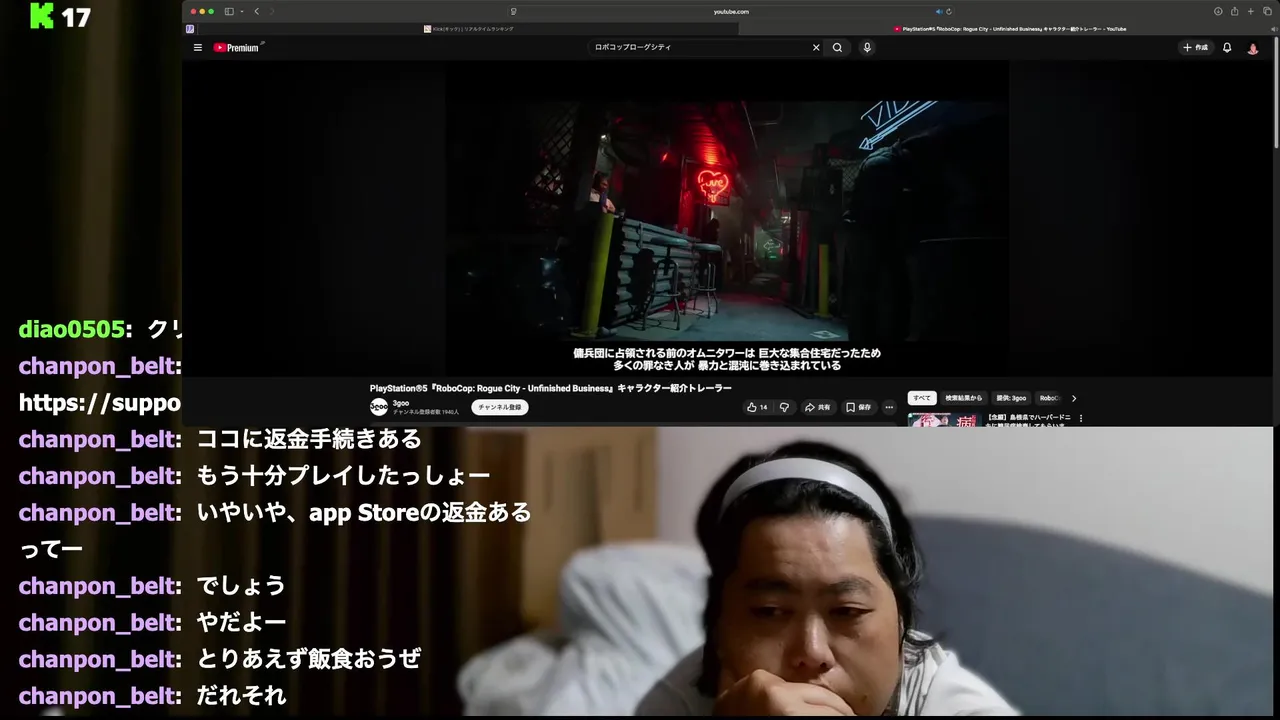
Task: Click the Safari youtube.com address bar
Action: [730, 11]
